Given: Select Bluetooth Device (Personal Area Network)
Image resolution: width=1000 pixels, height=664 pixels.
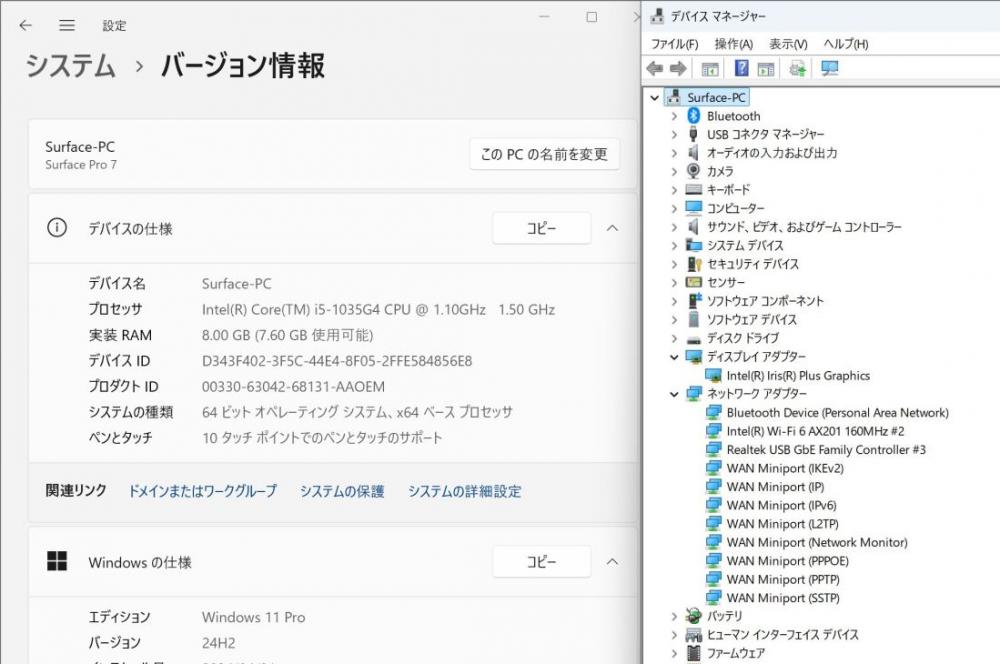Looking at the screenshot, I should 837,413.
